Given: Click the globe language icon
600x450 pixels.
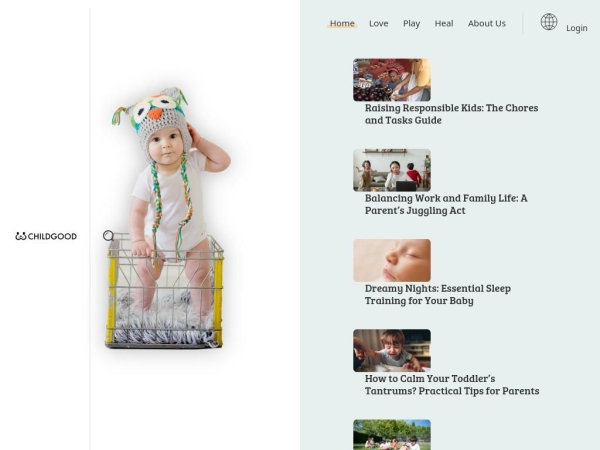Looking at the screenshot, I should click(549, 22).
